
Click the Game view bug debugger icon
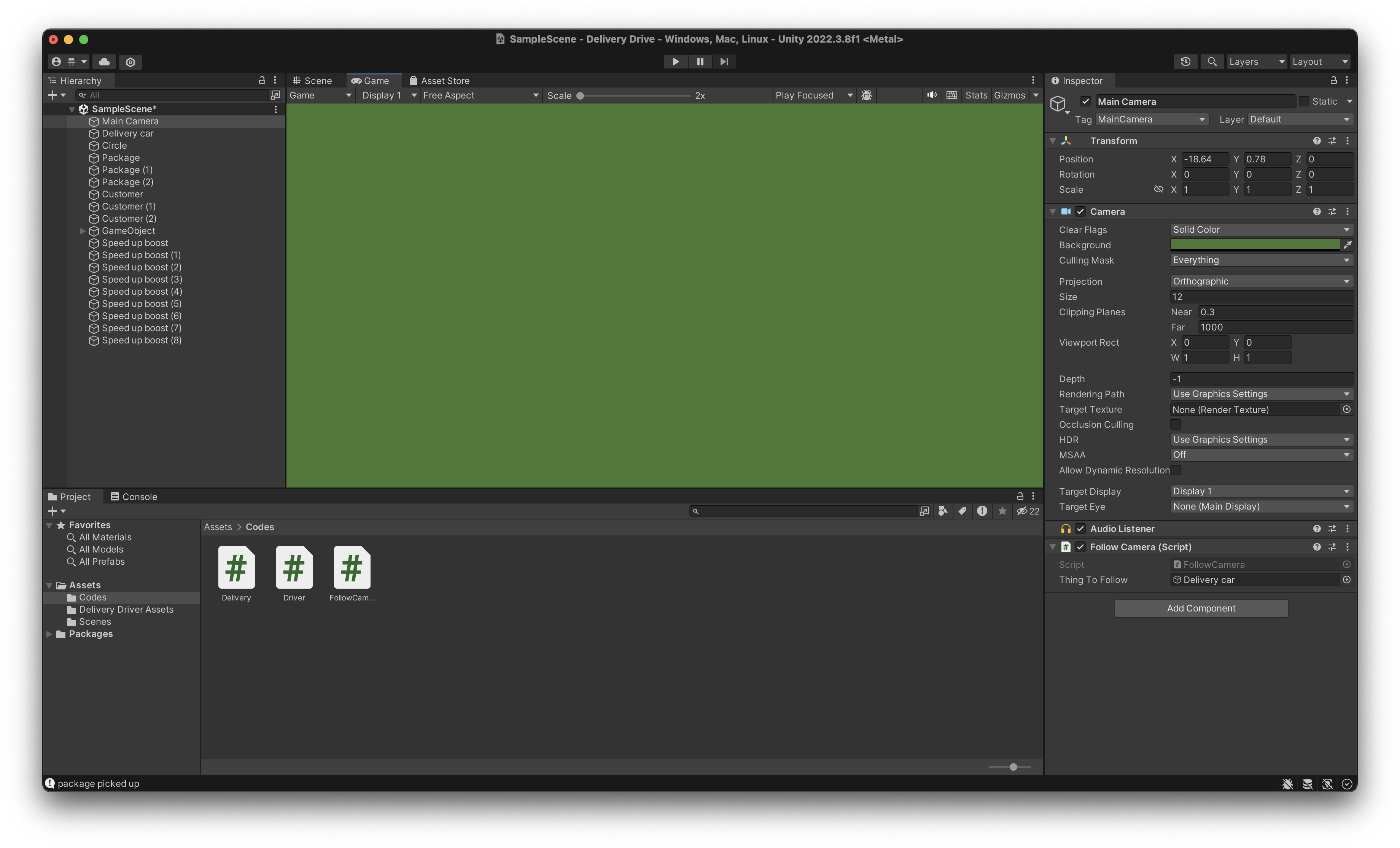point(867,95)
